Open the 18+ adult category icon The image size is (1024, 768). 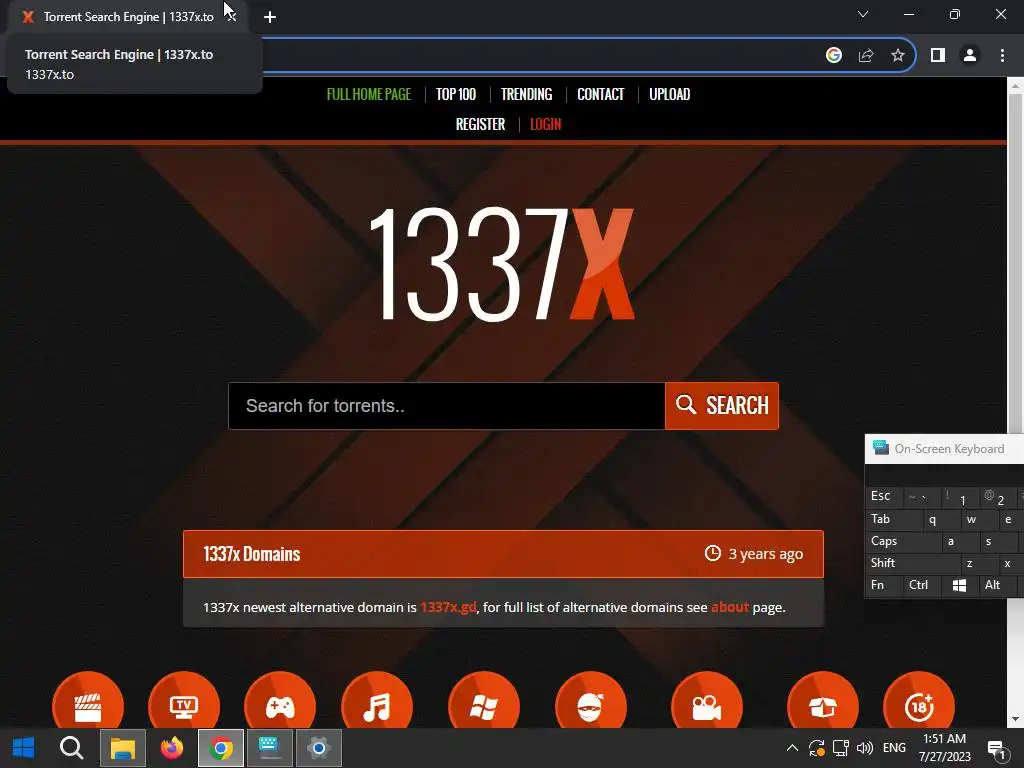(919, 702)
